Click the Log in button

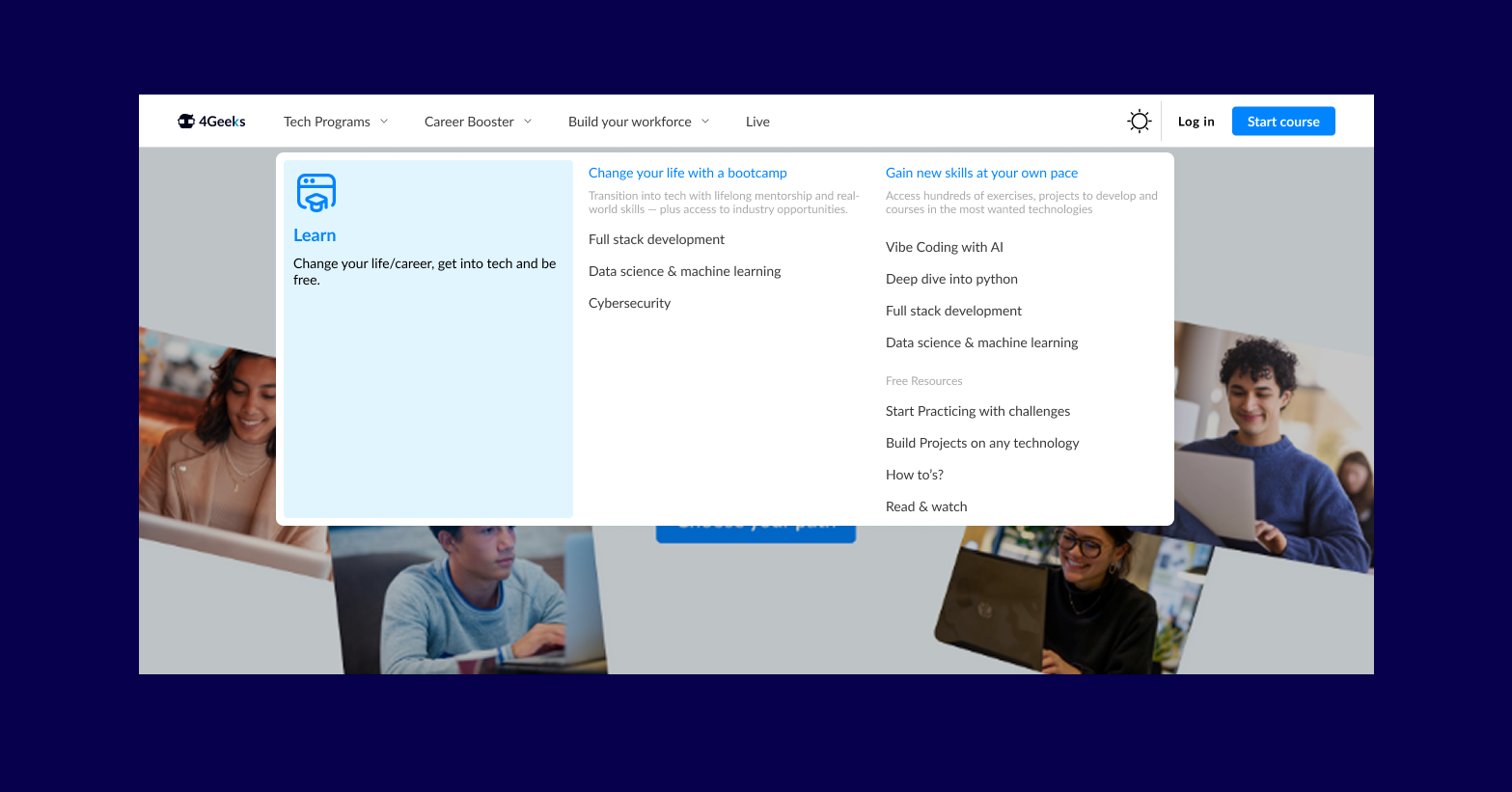pyautogui.click(x=1196, y=121)
